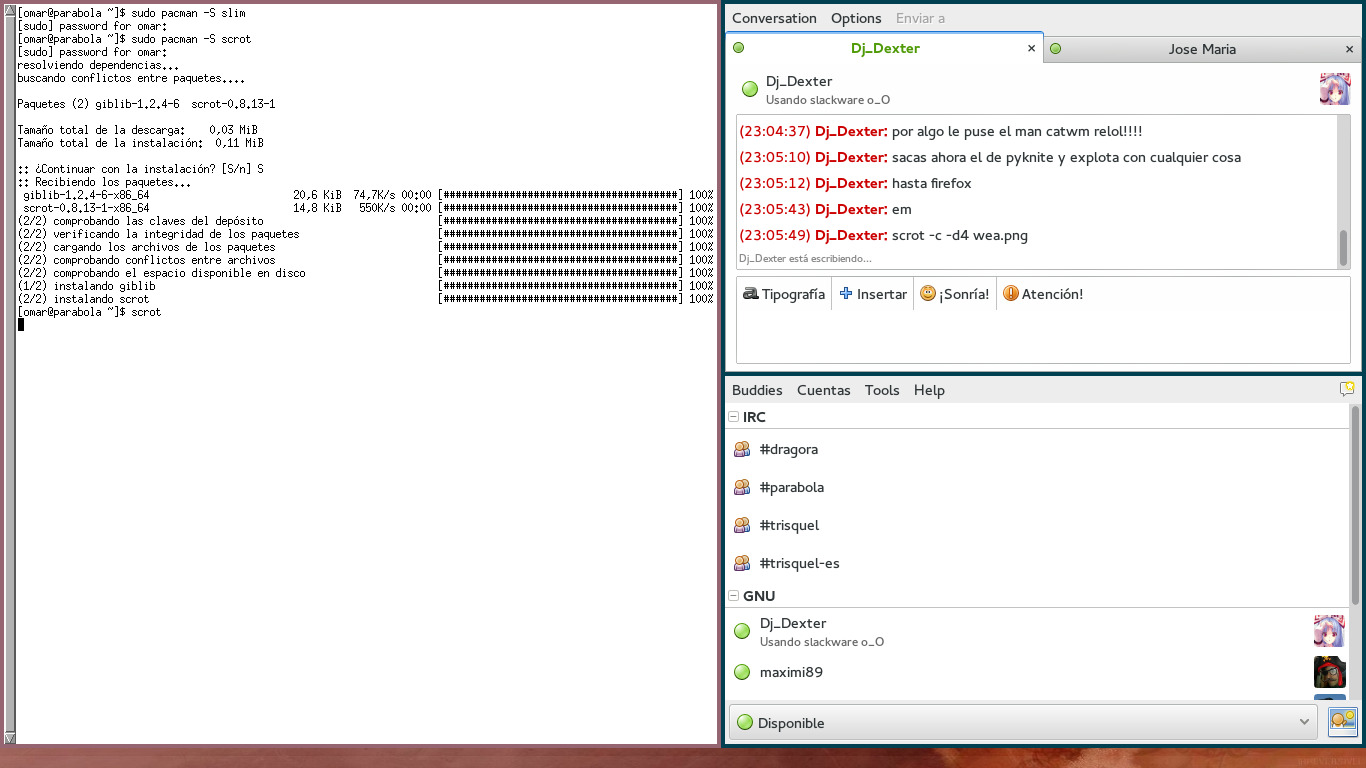Open the Disponible status dropdown
This screenshot has height=768, width=1366.
click(1023, 722)
